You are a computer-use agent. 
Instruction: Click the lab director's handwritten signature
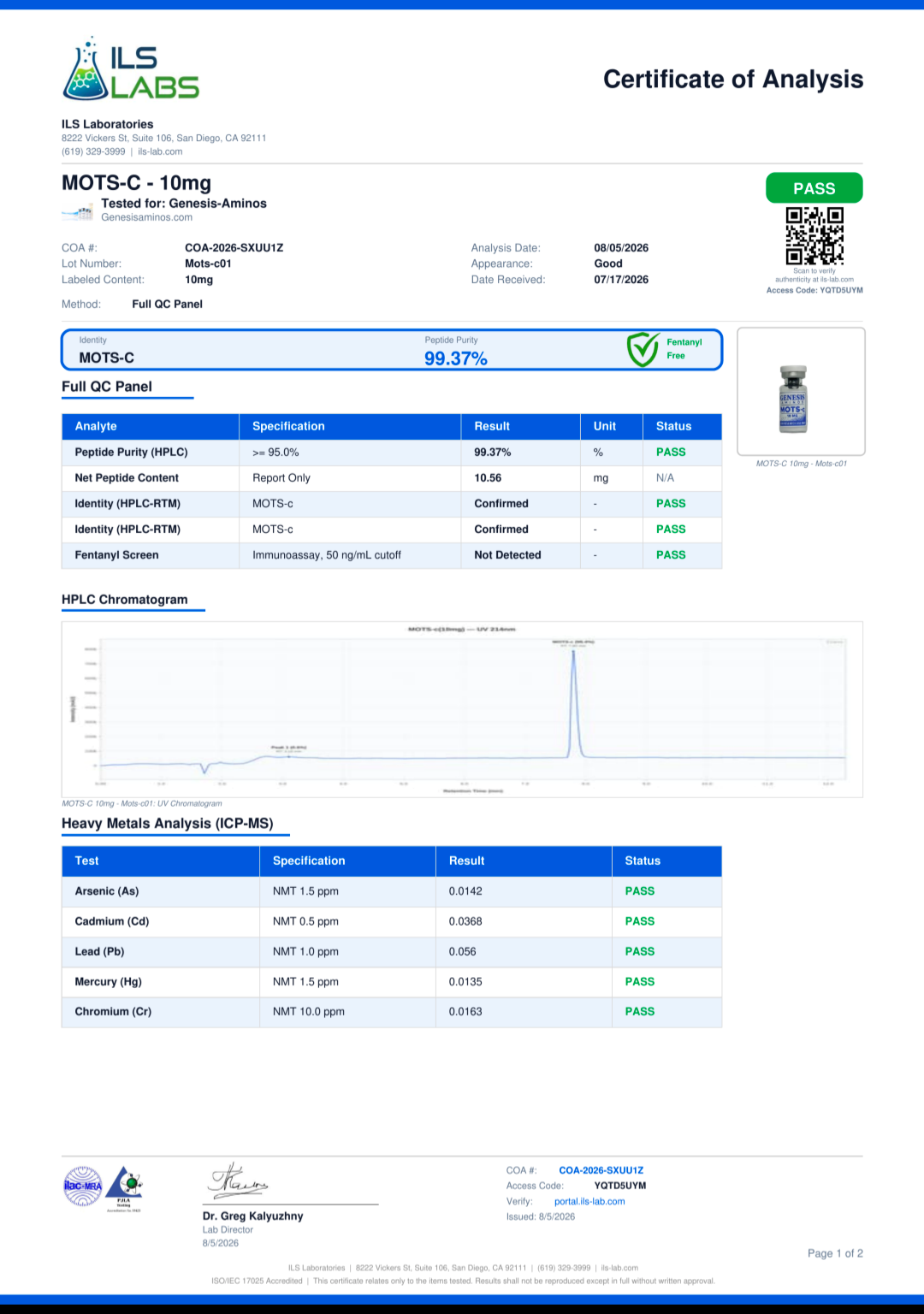point(239,1181)
